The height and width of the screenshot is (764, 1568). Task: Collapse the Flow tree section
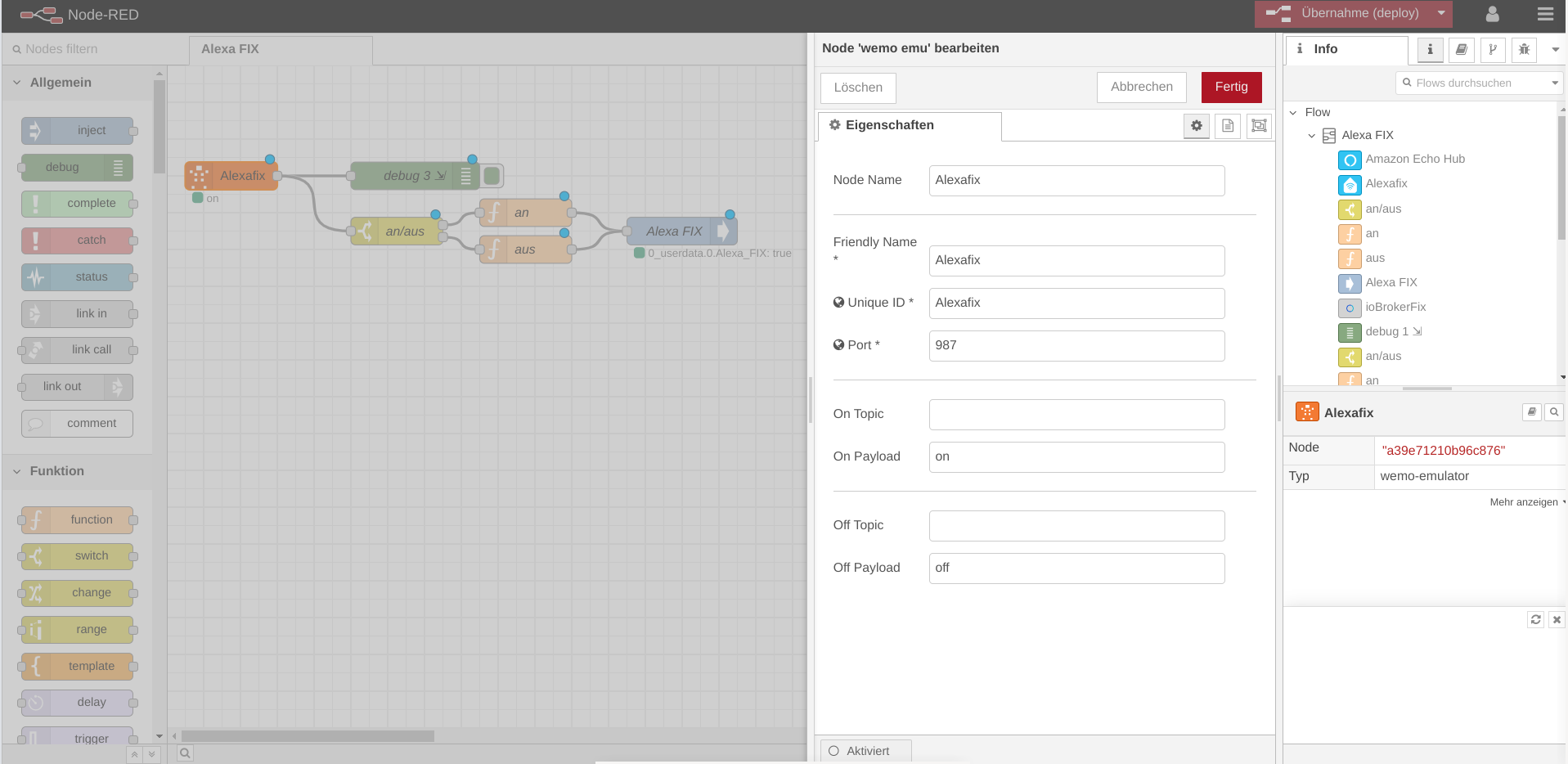(x=1293, y=113)
